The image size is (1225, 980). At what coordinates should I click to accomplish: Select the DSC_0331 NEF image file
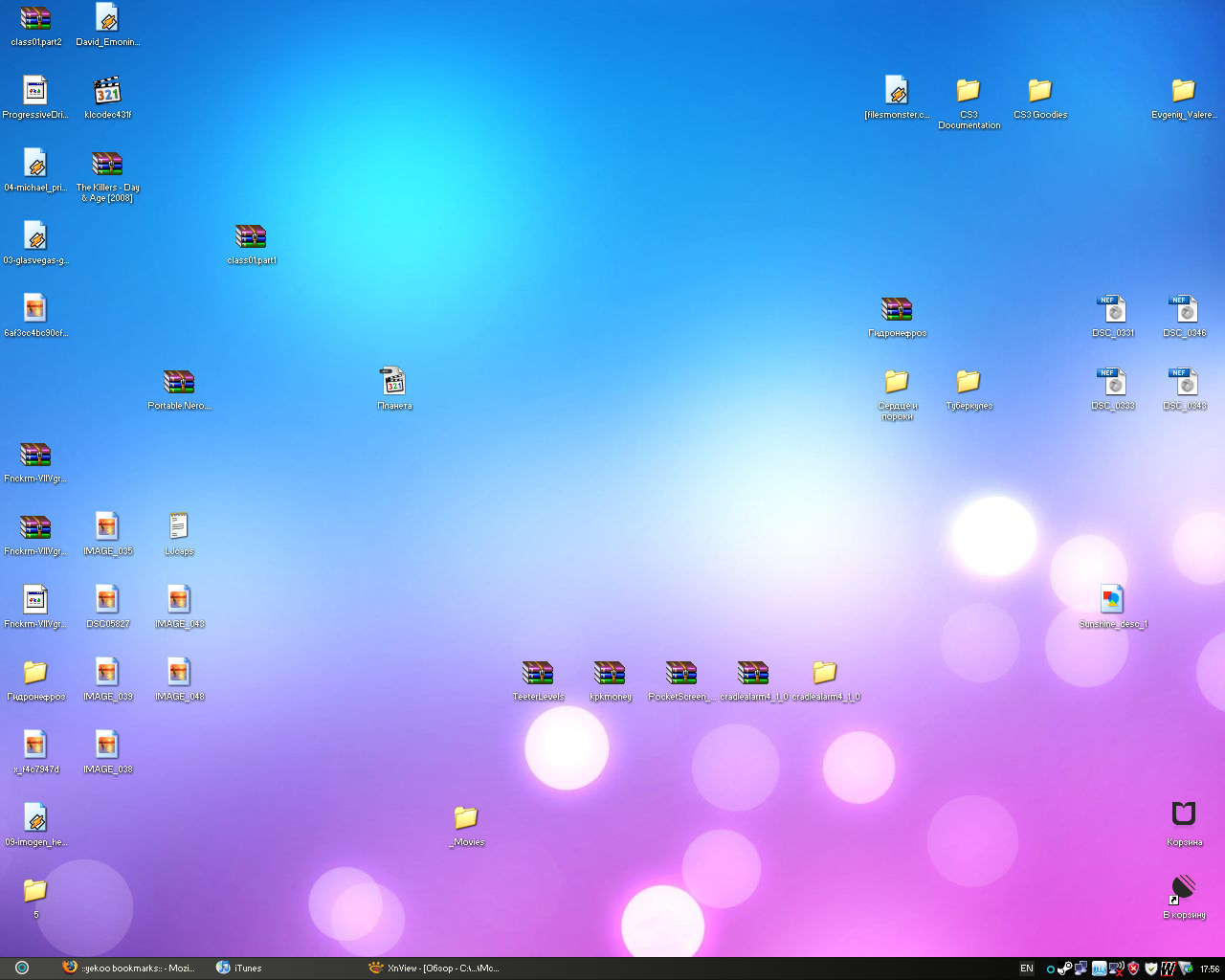(1113, 310)
